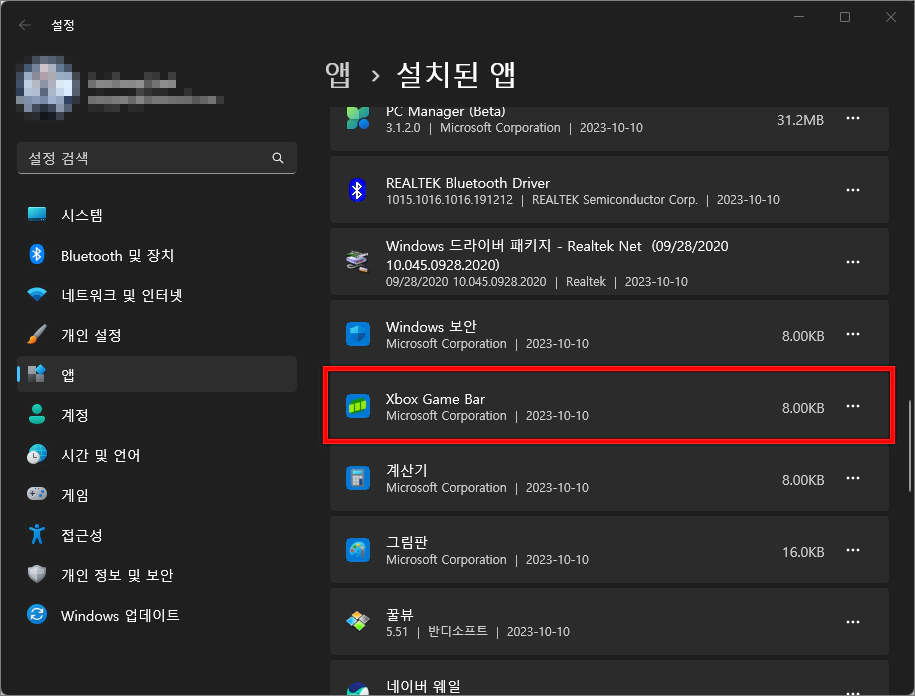Open more options for Windows 드라이버 패키지
The image size is (915, 696).
tap(853, 262)
